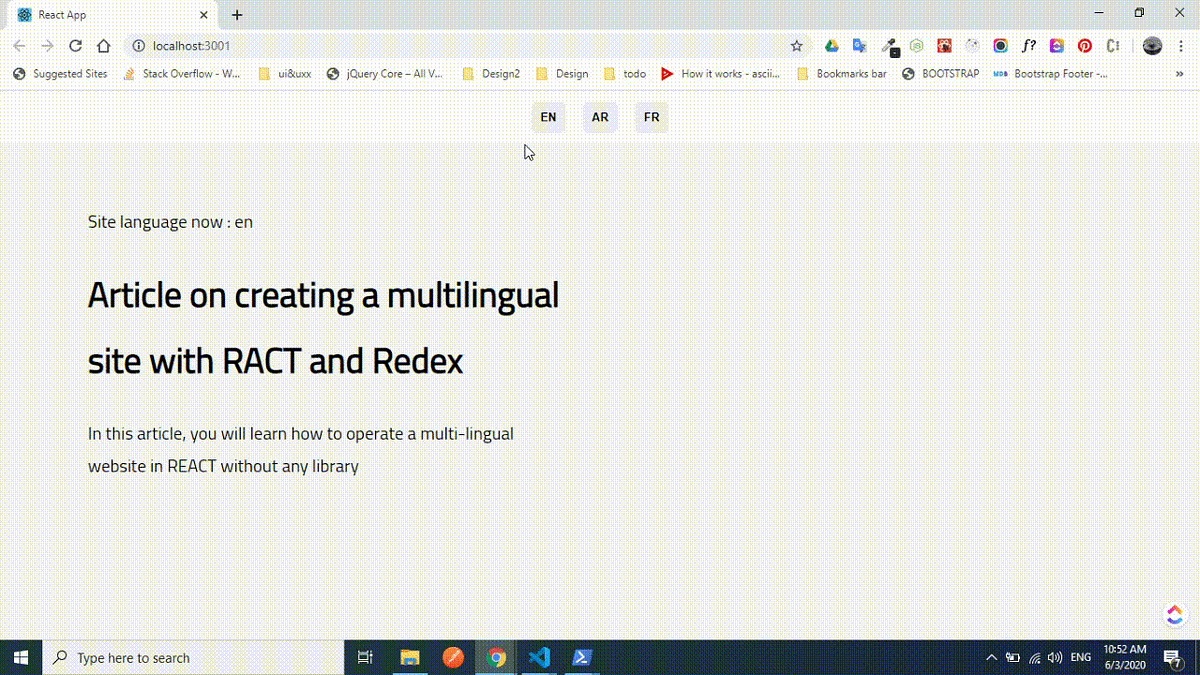
Task: Expand hidden bookmarks with the chevron
Action: [1180, 73]
